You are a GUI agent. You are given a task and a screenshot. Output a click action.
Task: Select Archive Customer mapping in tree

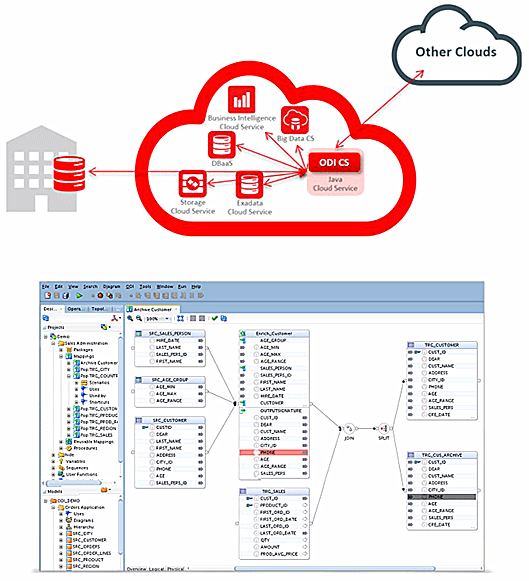tap(99, 363)
